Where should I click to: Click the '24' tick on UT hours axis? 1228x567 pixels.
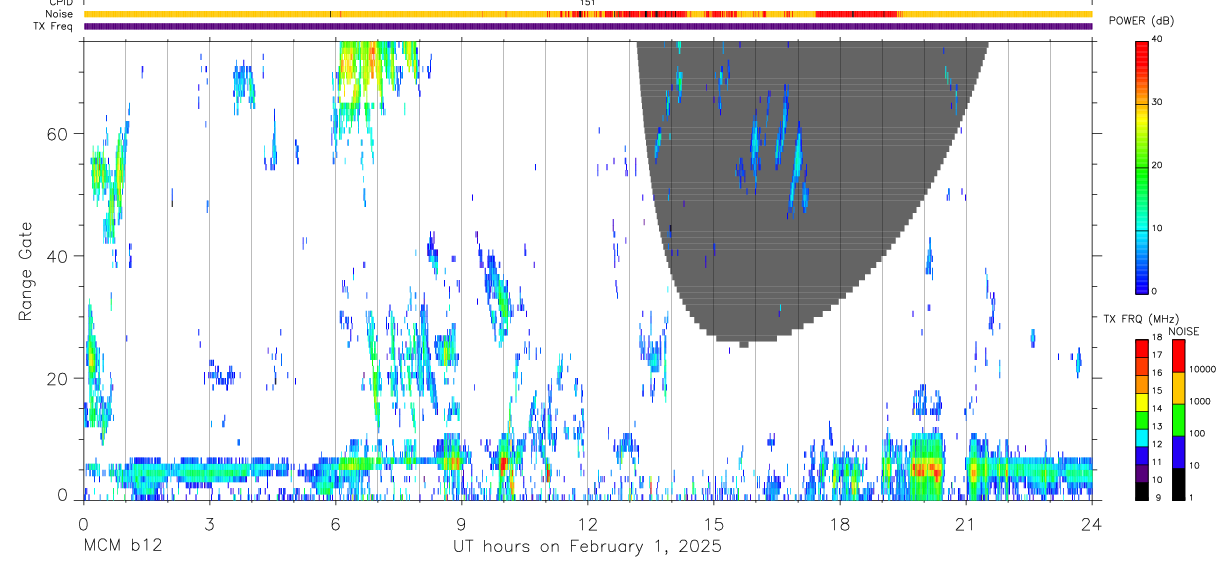click(x=1091, y=523)
